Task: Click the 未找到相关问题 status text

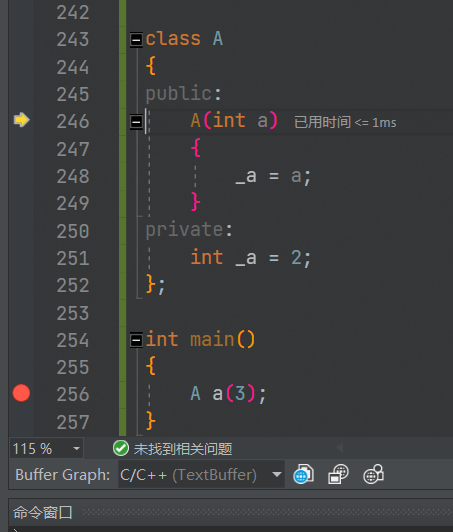Action: pos(183,449)
